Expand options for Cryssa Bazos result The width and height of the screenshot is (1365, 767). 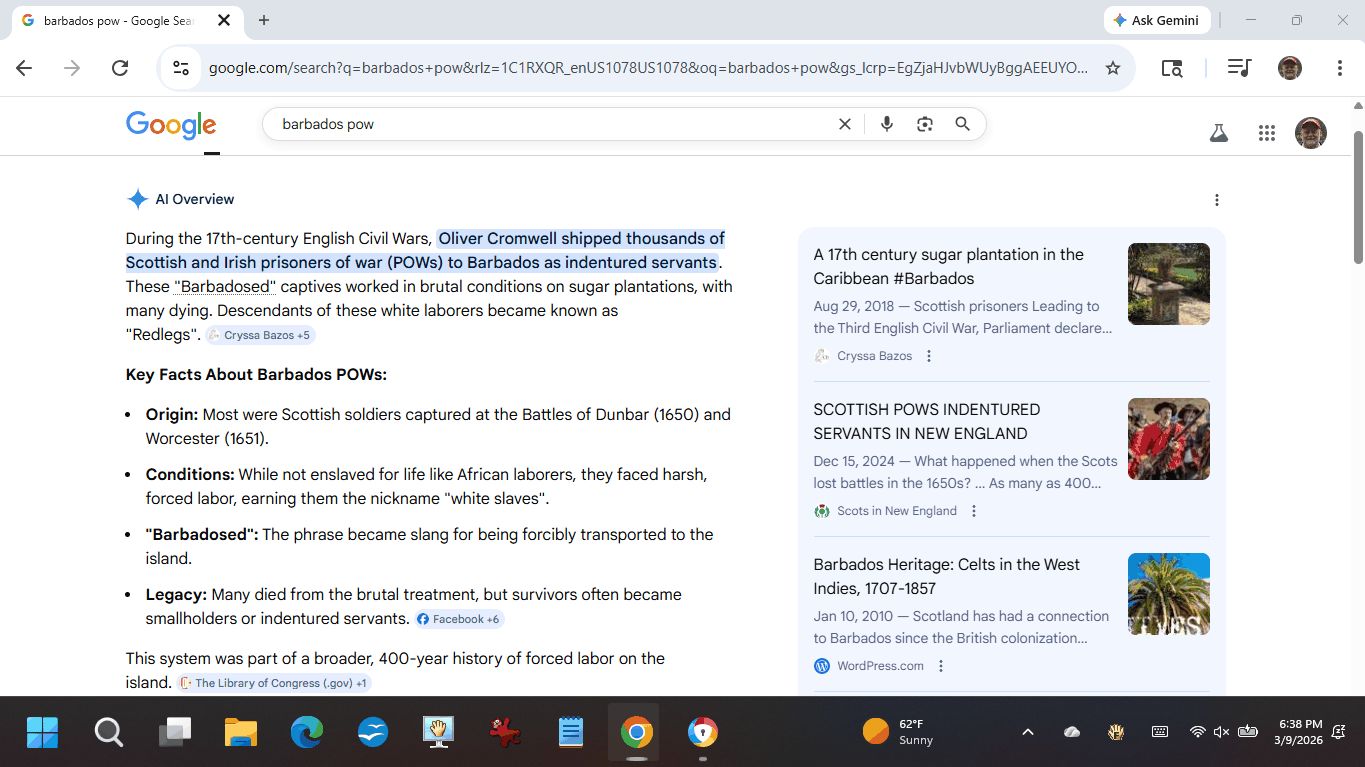click(x=929, y=356)
